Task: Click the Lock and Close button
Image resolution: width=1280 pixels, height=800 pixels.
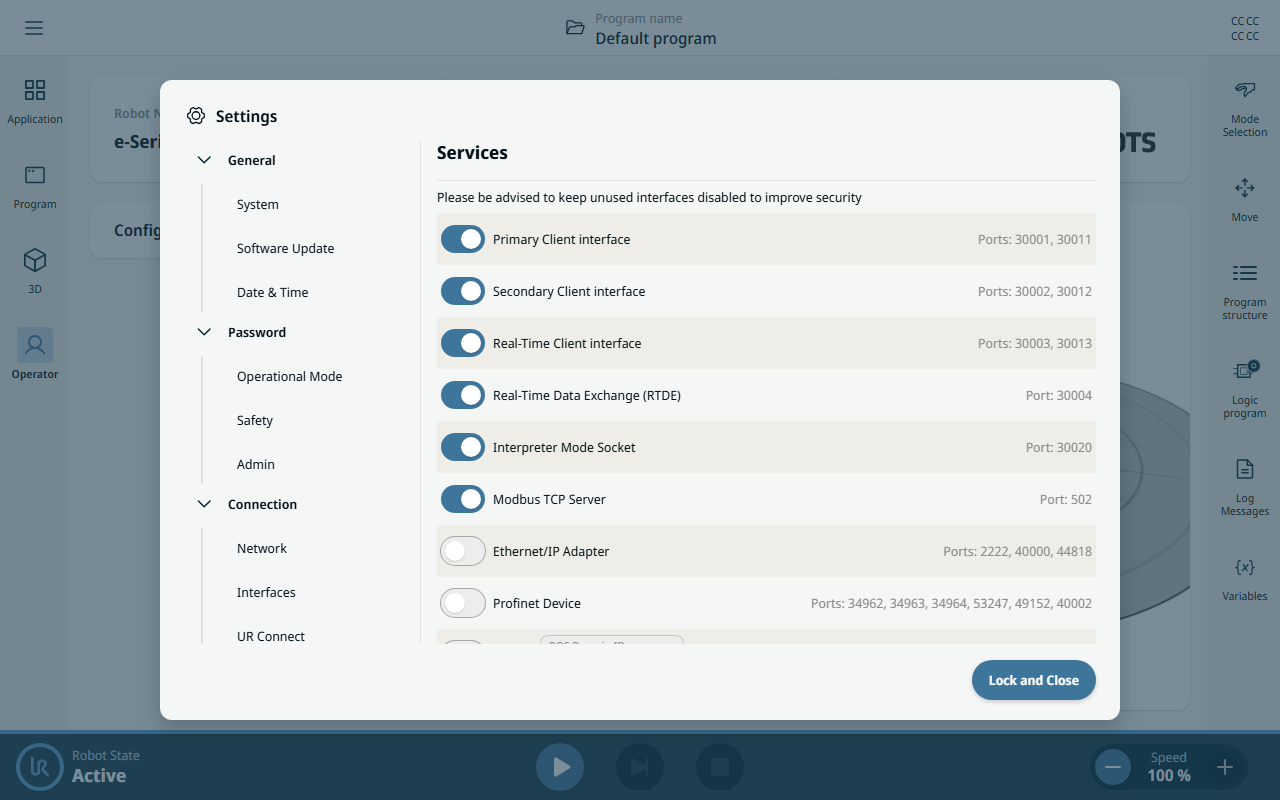Action: click(x=1034, y=680)
